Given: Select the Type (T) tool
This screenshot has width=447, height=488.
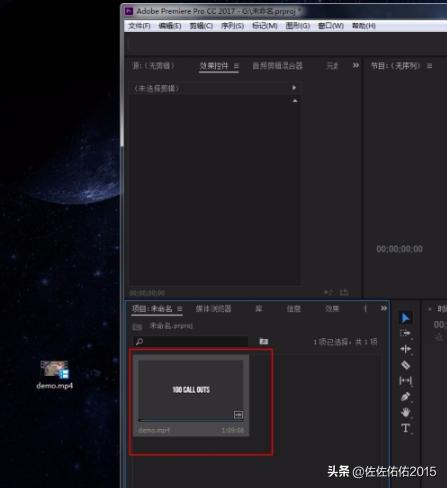Looking at the screenshot, I should (405, 428).
